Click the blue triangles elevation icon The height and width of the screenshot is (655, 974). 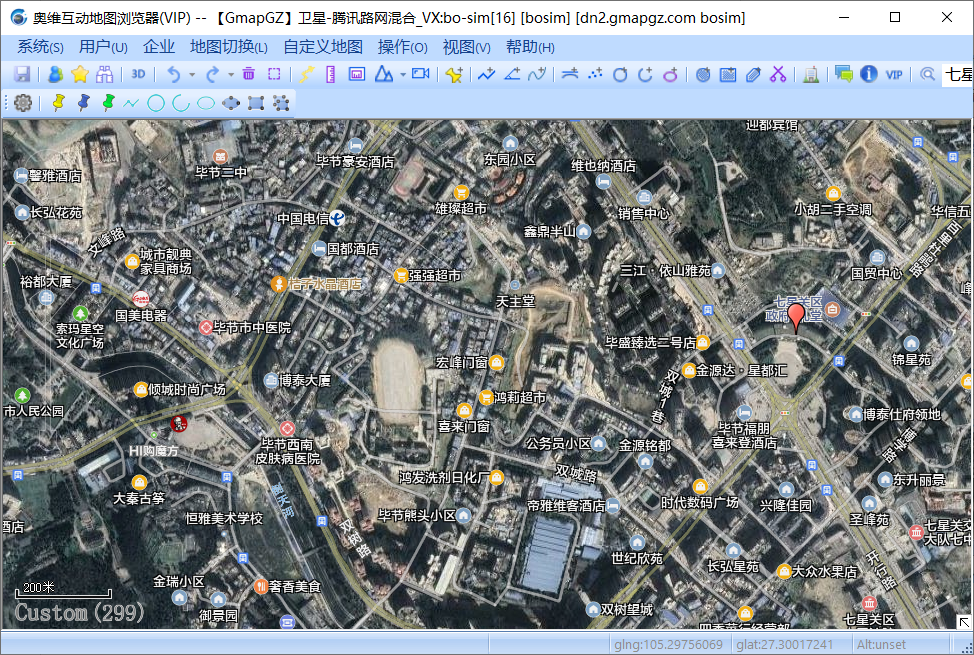coord(384,75)
